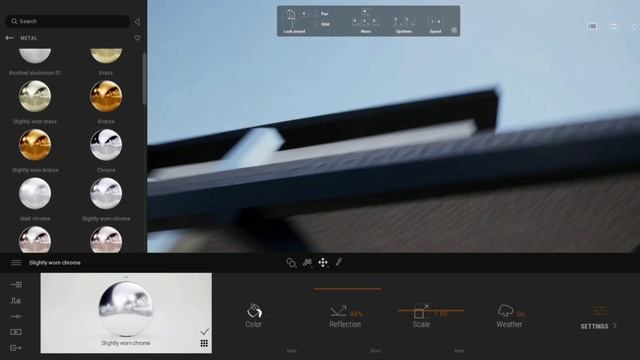The height and width of the screenshot is (360, 640).
Task: Open the grid icon in material preview
Action: click(204, 343)
